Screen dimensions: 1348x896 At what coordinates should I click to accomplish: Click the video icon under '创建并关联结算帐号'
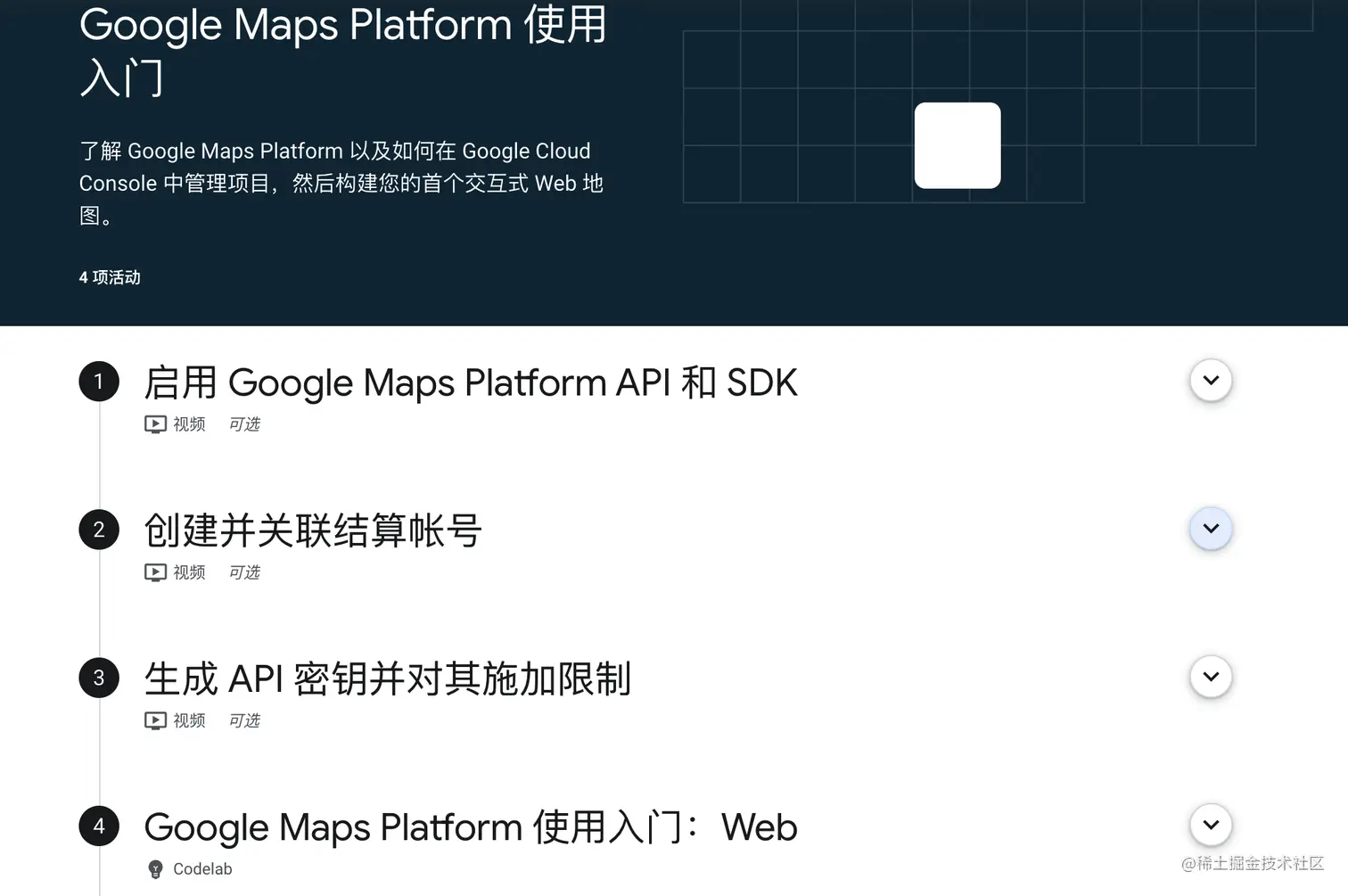(155, 572)
